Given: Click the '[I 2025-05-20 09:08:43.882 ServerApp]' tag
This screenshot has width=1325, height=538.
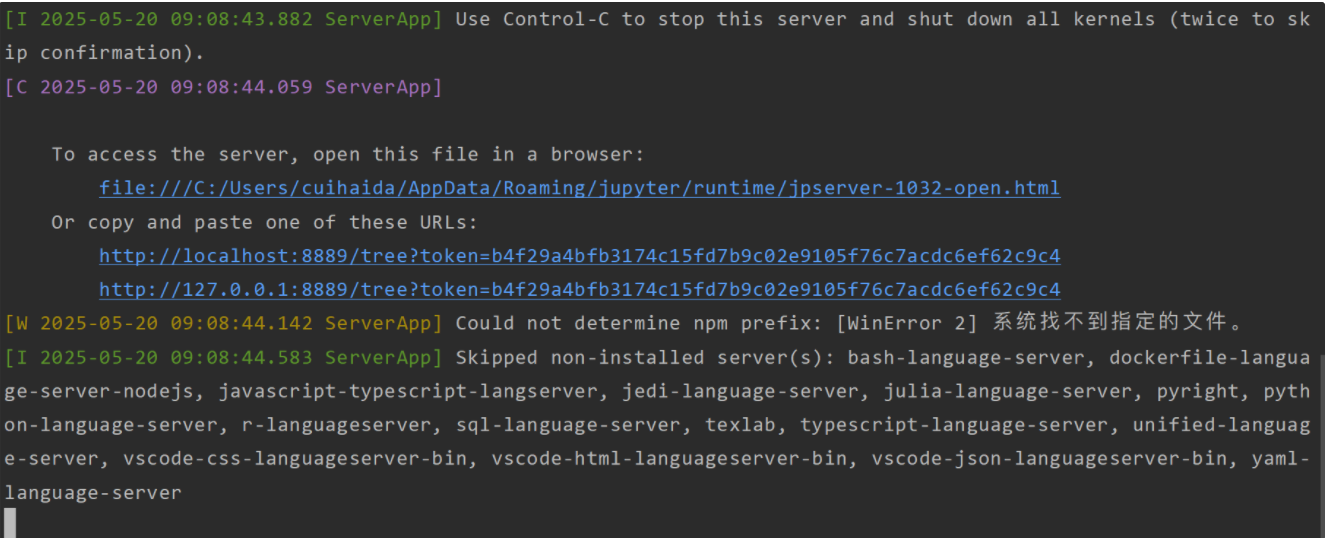Looking at the screenshot, I should pos(223,19).
